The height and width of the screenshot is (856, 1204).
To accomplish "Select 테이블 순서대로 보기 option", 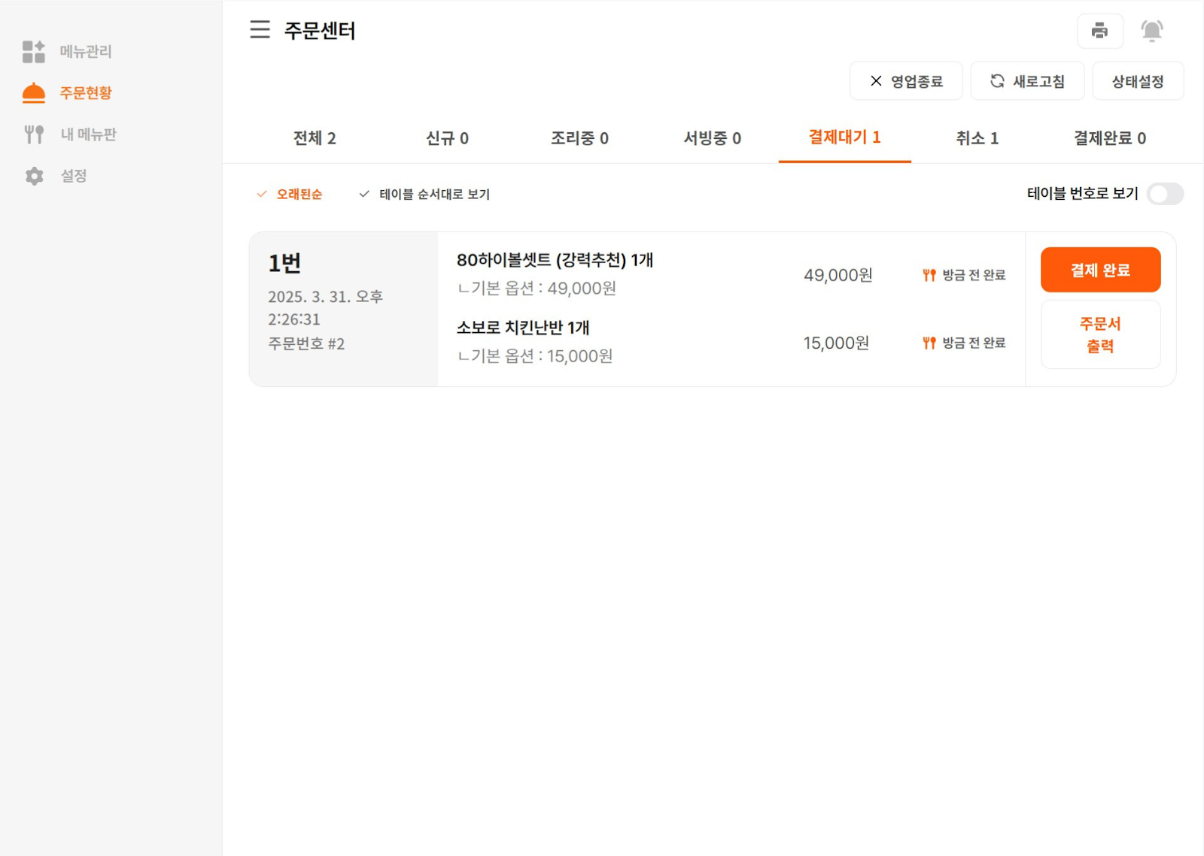I will pos(424,194).
